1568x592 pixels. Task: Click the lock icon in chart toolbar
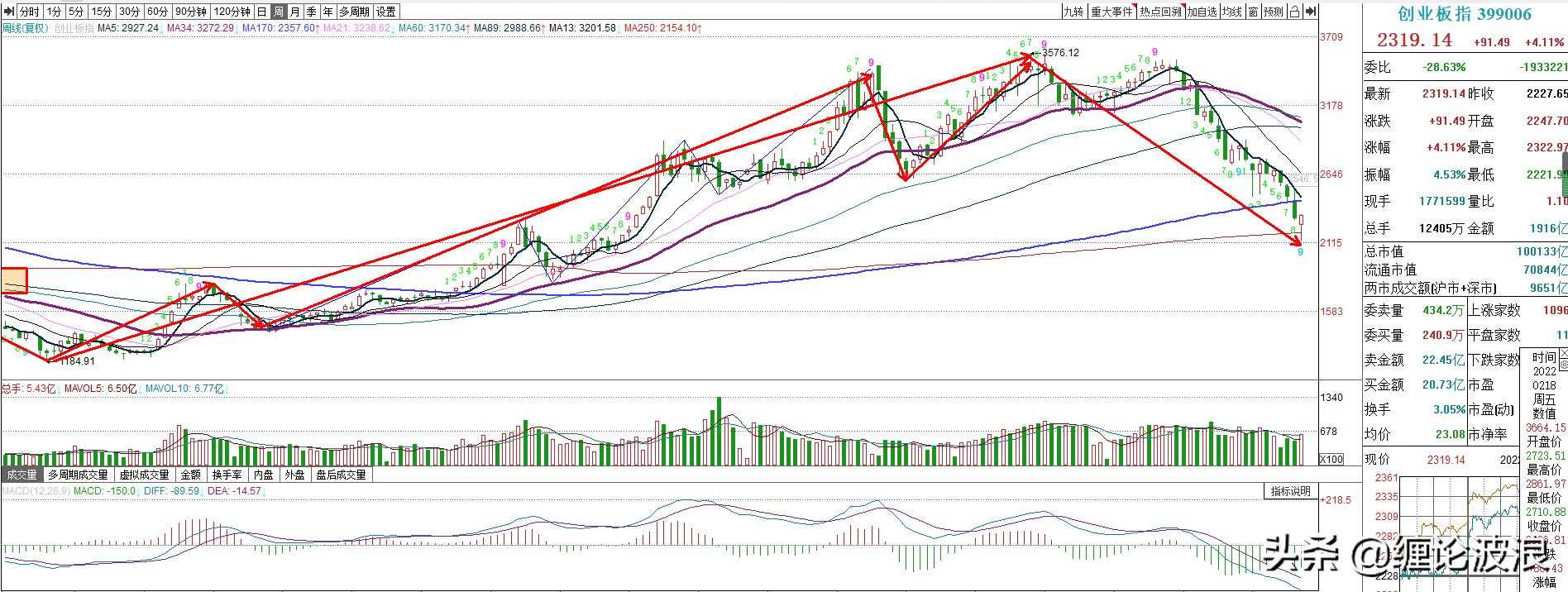(x=1295, y=12)
